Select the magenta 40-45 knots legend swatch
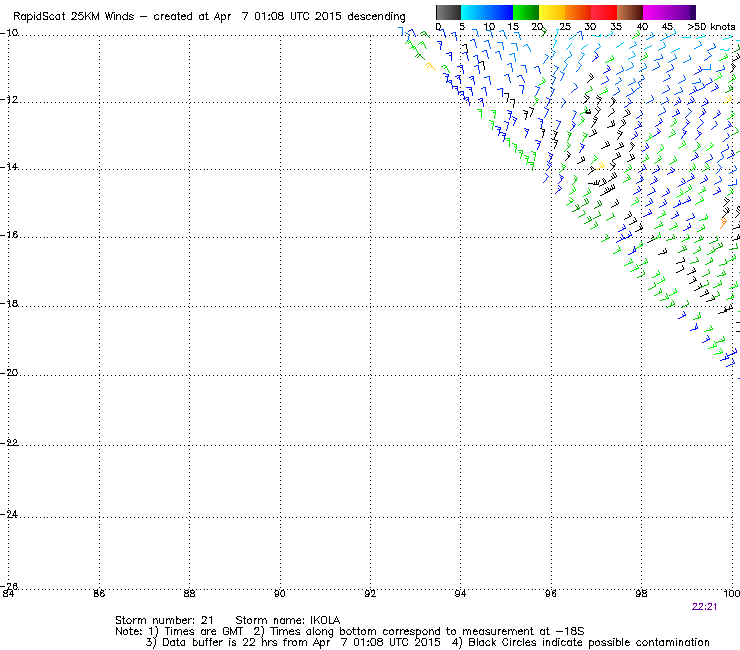The image size is (740, 650). [x=656, y=12]
